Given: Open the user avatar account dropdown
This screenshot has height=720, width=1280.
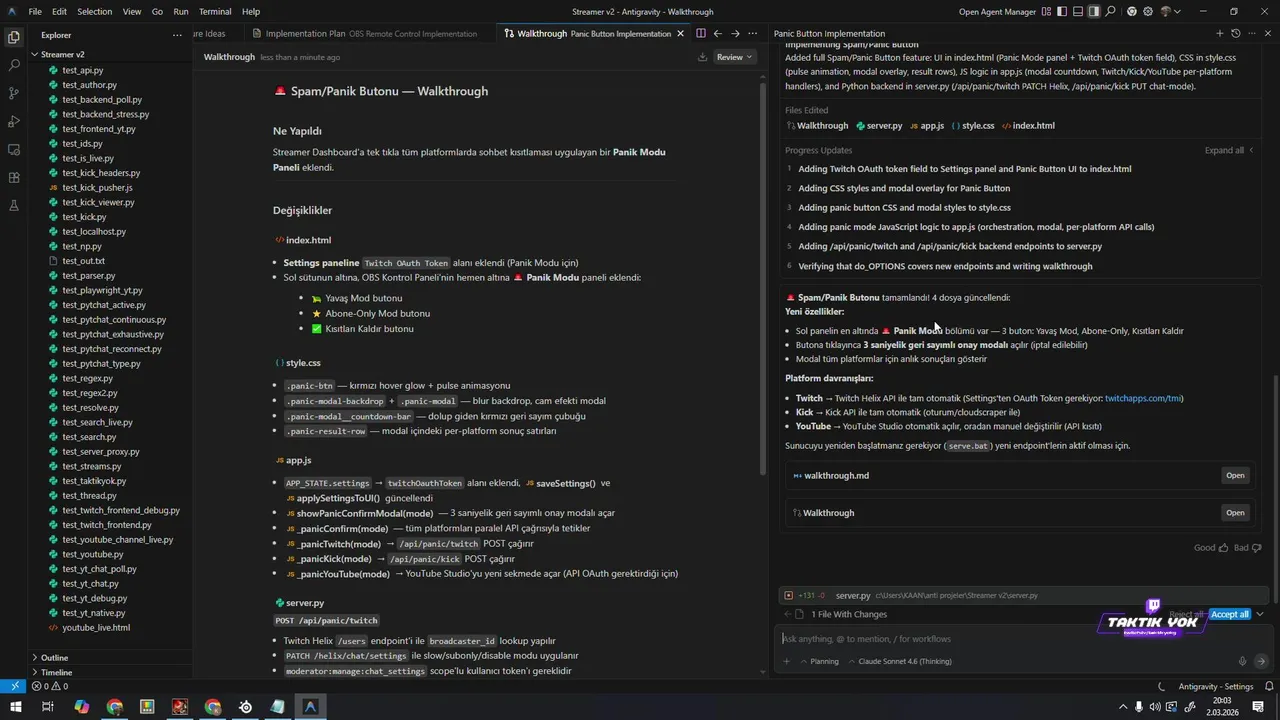Looking at the screenshot, I should click(x=1170, y=12).
